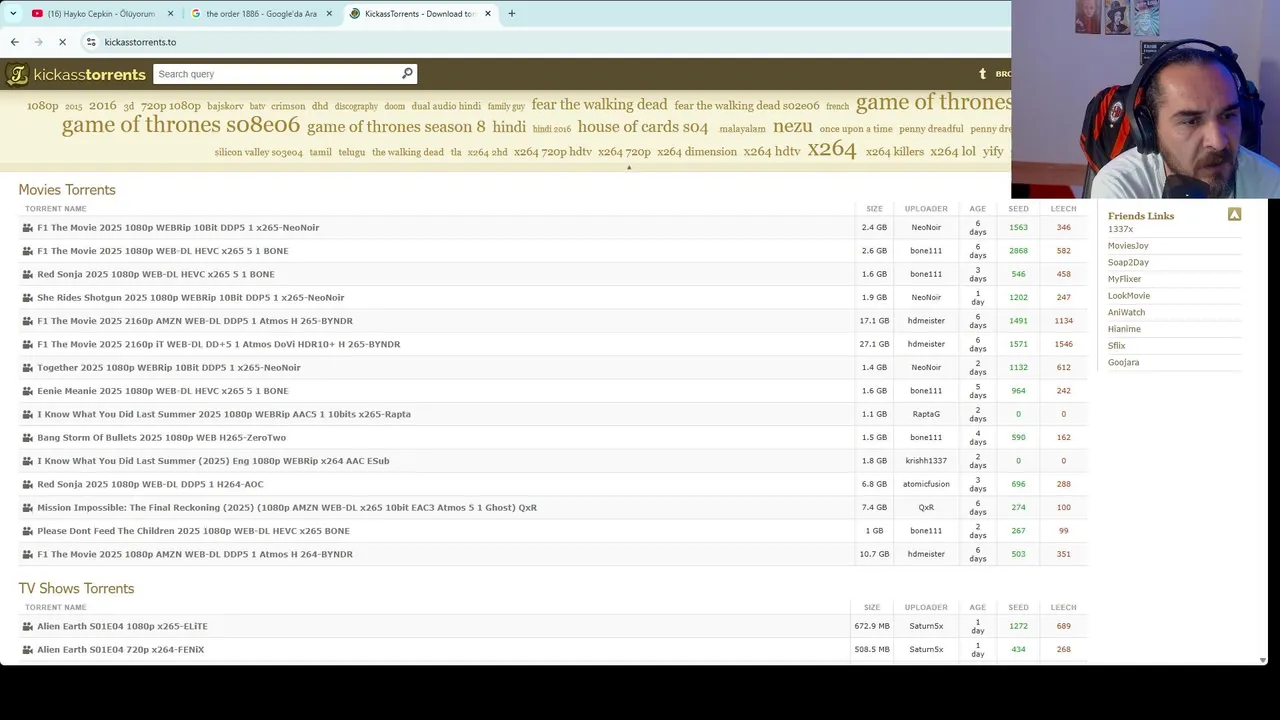Screen dimensions: 1280x720
Task: Click icon beside Together 2025 torrent
Action: point(28,367)
